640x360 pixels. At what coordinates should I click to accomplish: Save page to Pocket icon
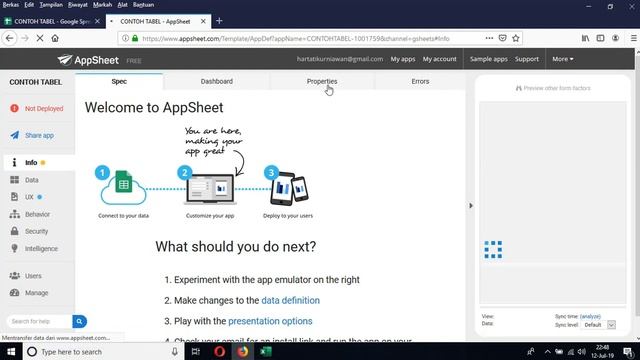(x=502, y=38)
